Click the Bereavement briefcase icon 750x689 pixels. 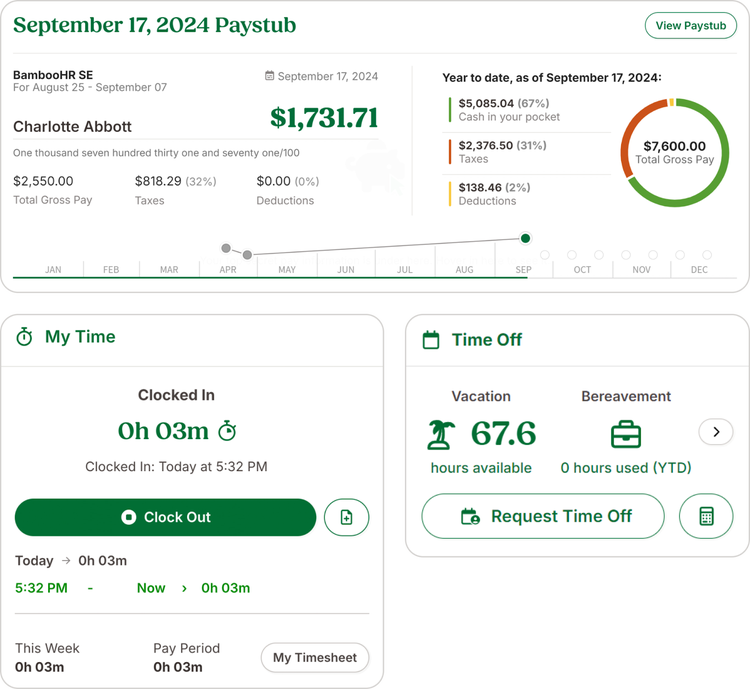[x=625, y=434]
